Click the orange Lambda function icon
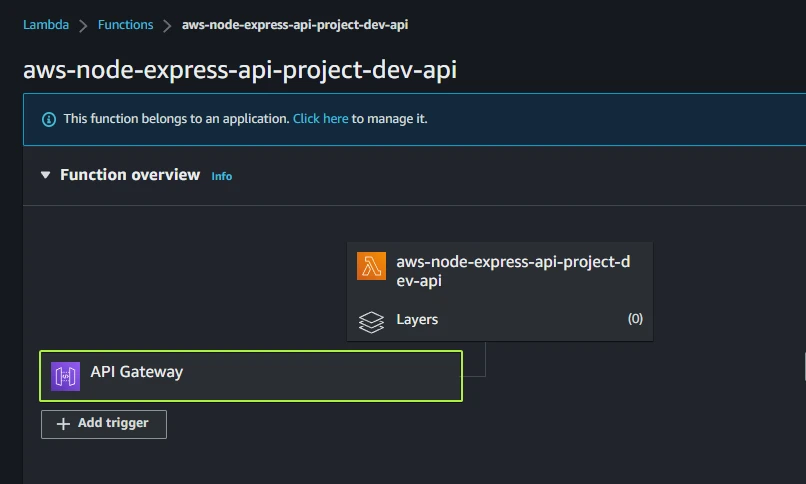Image resolution: width=806 pixels, height=484 pixels. [372, 267]
